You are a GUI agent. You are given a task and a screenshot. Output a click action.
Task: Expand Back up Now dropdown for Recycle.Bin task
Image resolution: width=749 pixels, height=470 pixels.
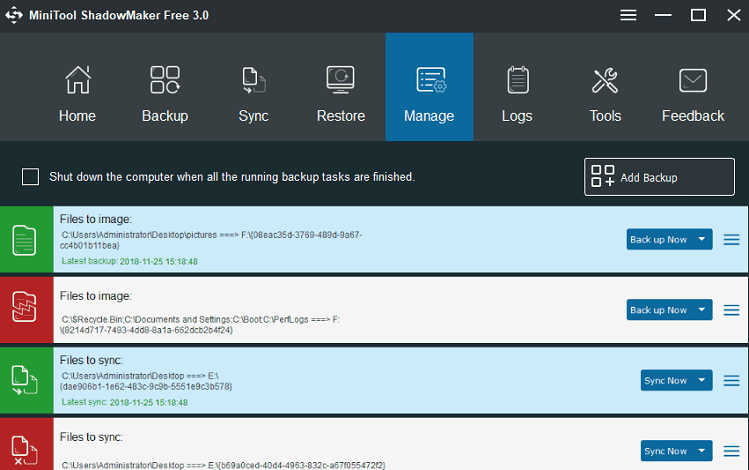point(702,310)
